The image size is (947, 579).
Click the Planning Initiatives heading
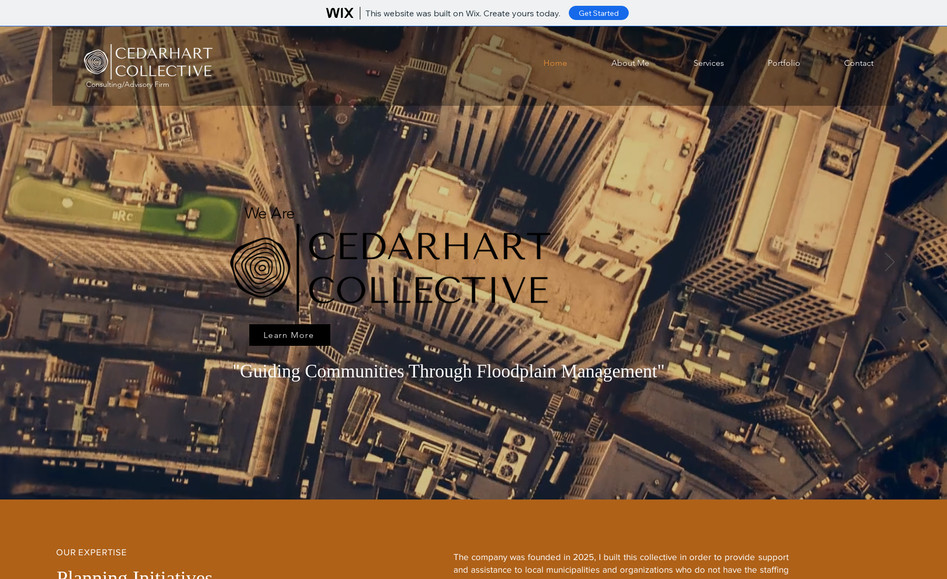click(x=134, y=574)
